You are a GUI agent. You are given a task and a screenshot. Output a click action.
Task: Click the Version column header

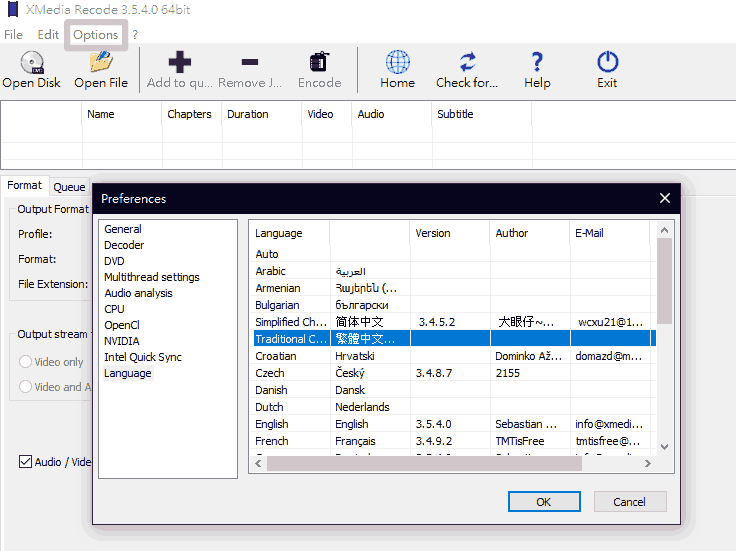449,233
